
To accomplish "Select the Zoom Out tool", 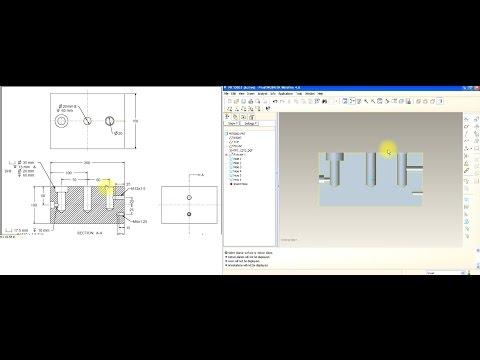I will point(373,101).
